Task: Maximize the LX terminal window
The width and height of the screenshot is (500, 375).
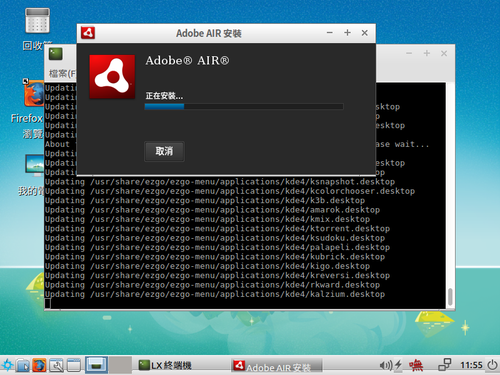Action: (427, 53)
